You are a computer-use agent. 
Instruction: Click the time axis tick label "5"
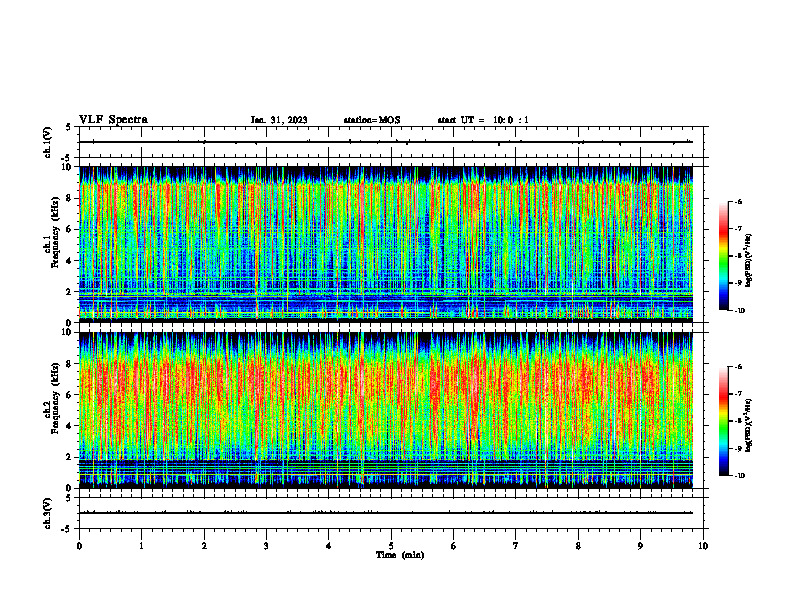[x=391, y=546]
